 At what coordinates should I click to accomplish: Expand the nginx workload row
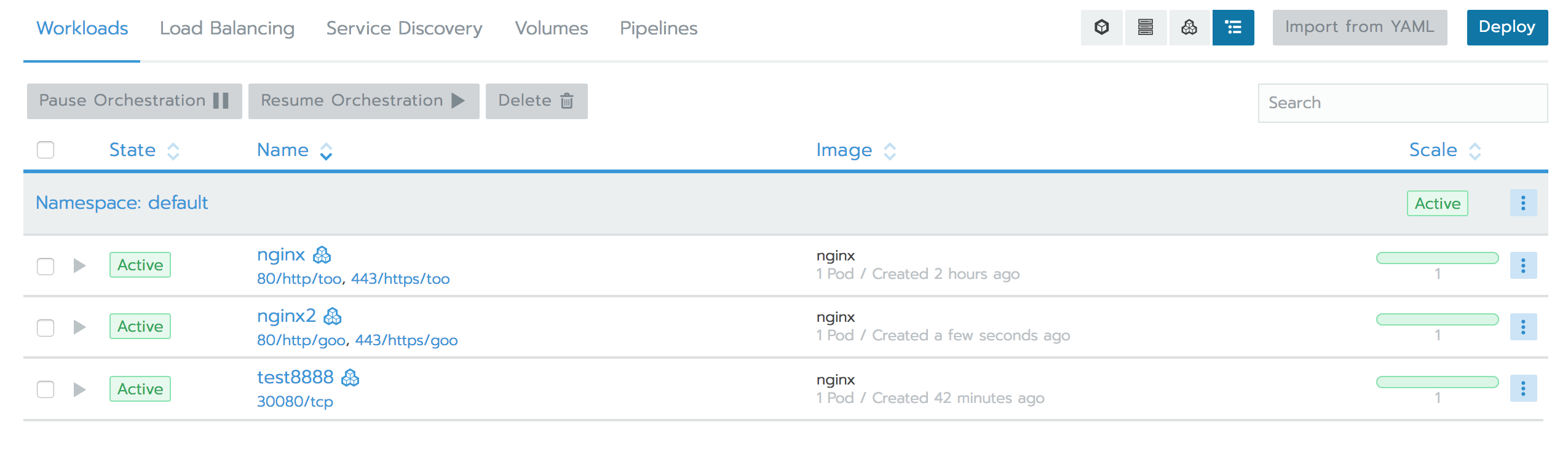coord(80,265)
